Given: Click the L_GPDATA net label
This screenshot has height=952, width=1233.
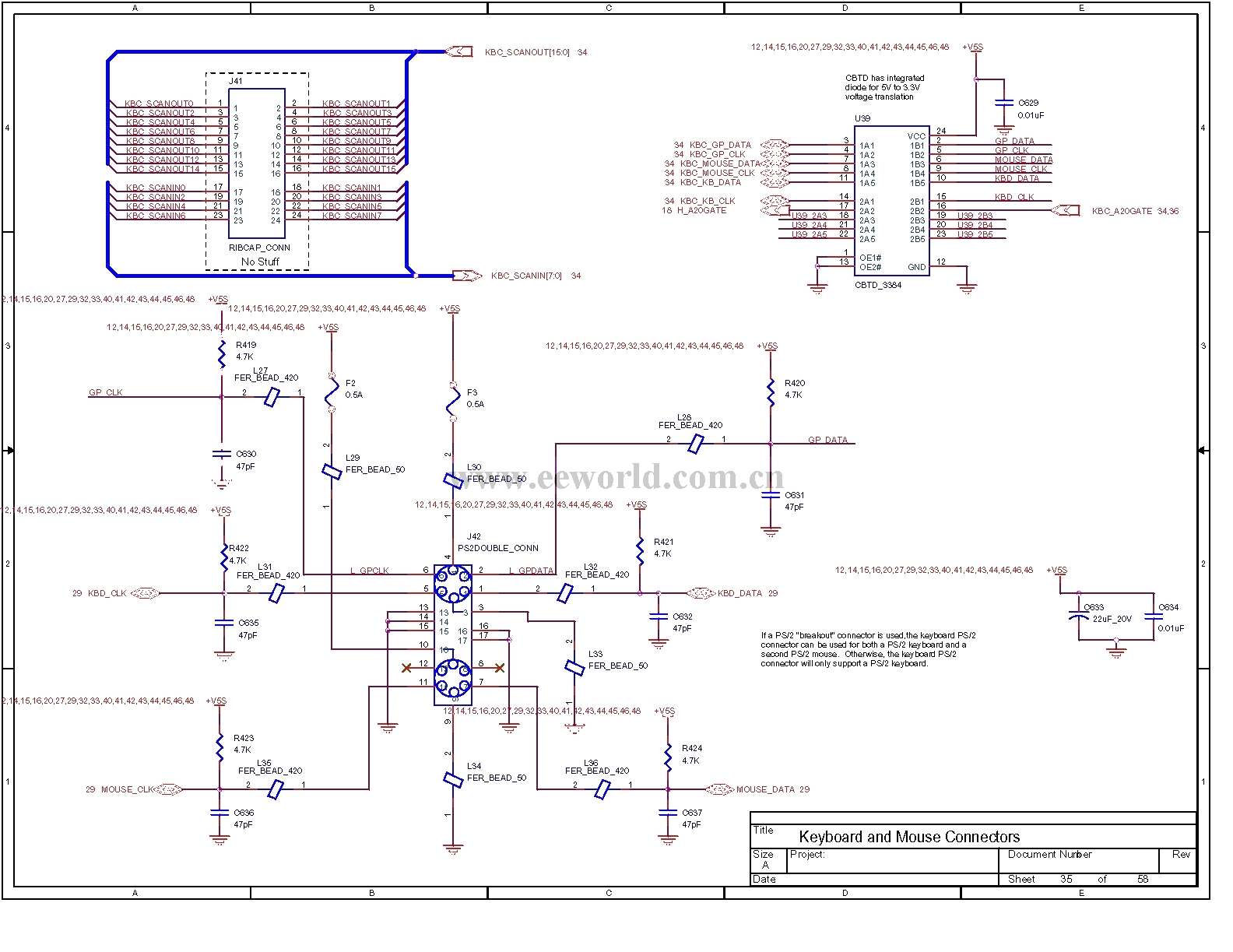Looking at the screenshot, I should tap(532, 571).
